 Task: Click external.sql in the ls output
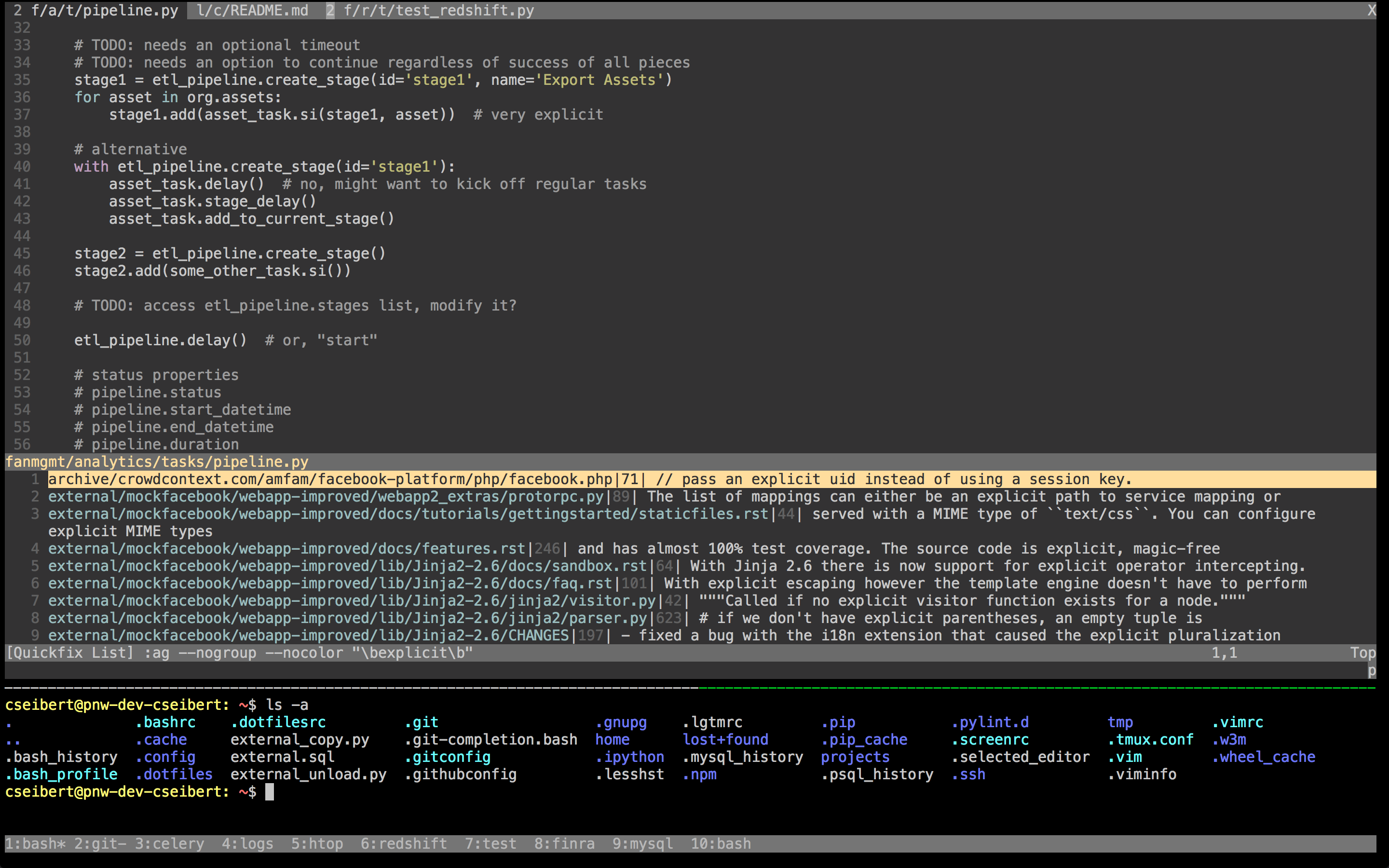click(283, 757)
